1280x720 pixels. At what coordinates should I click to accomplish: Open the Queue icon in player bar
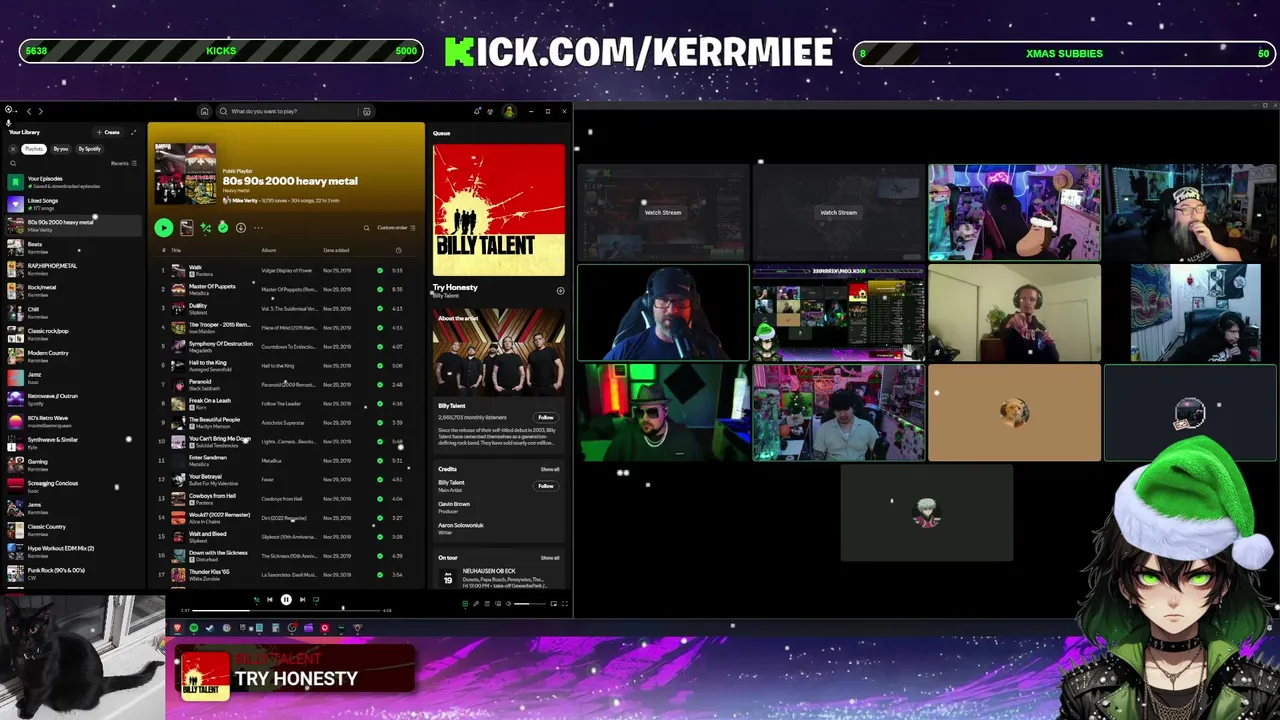pyautogui.click(x=487, y=604)
